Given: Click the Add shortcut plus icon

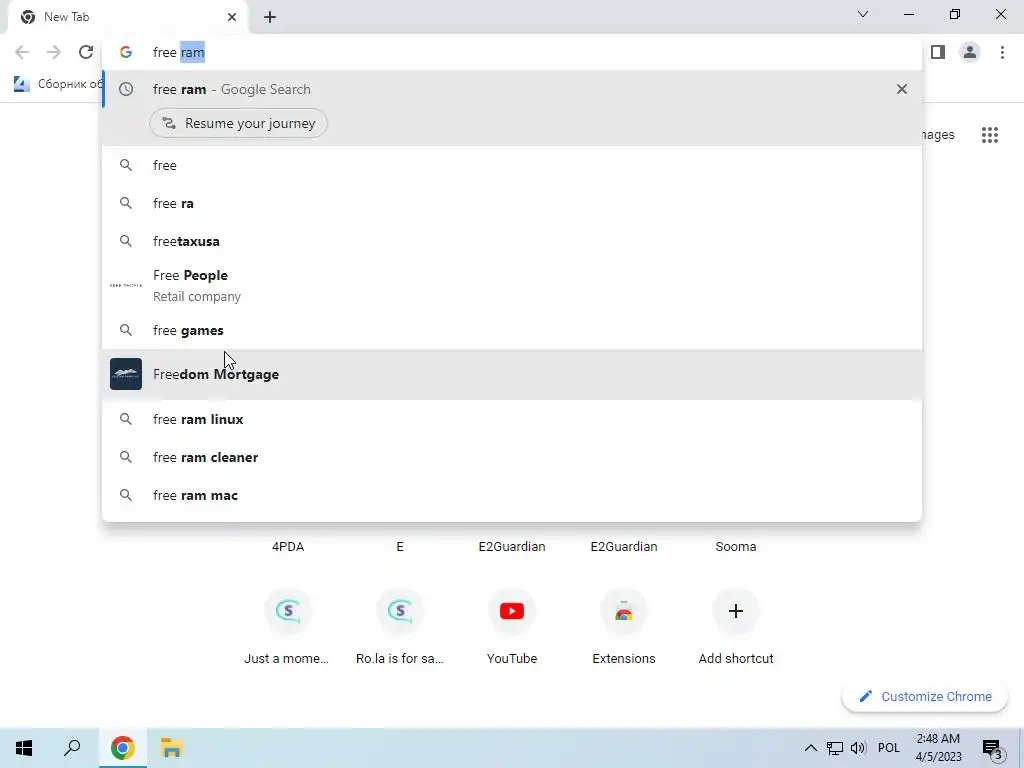Looking at the screenshot, I should [x=735, y=611].
